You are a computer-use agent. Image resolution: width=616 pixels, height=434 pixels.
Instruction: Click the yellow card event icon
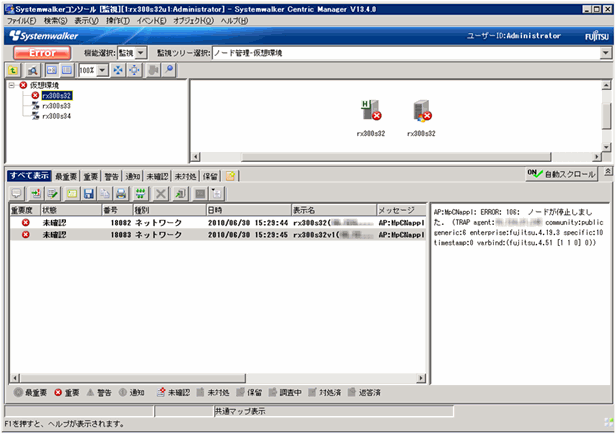[x=72, y=193]
